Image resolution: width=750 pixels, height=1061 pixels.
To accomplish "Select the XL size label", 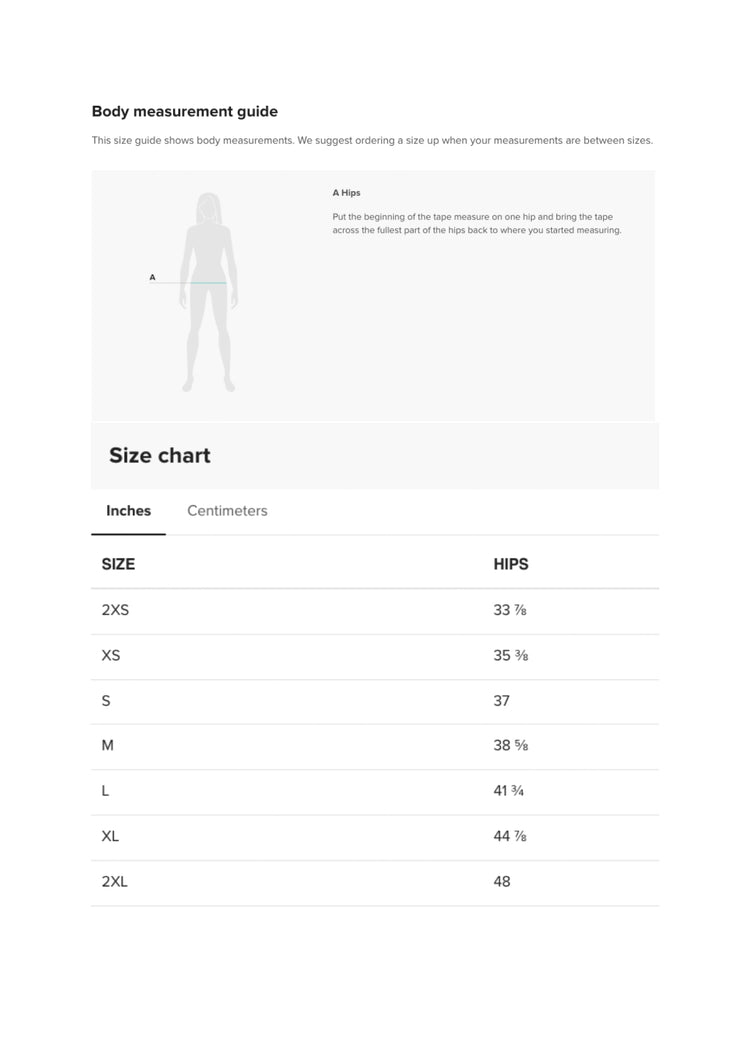I will coord(110,836).
